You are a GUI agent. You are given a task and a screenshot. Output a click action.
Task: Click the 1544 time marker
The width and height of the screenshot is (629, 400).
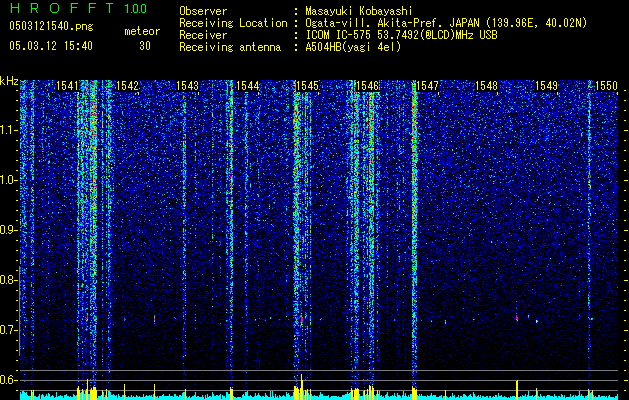point(248,86)
